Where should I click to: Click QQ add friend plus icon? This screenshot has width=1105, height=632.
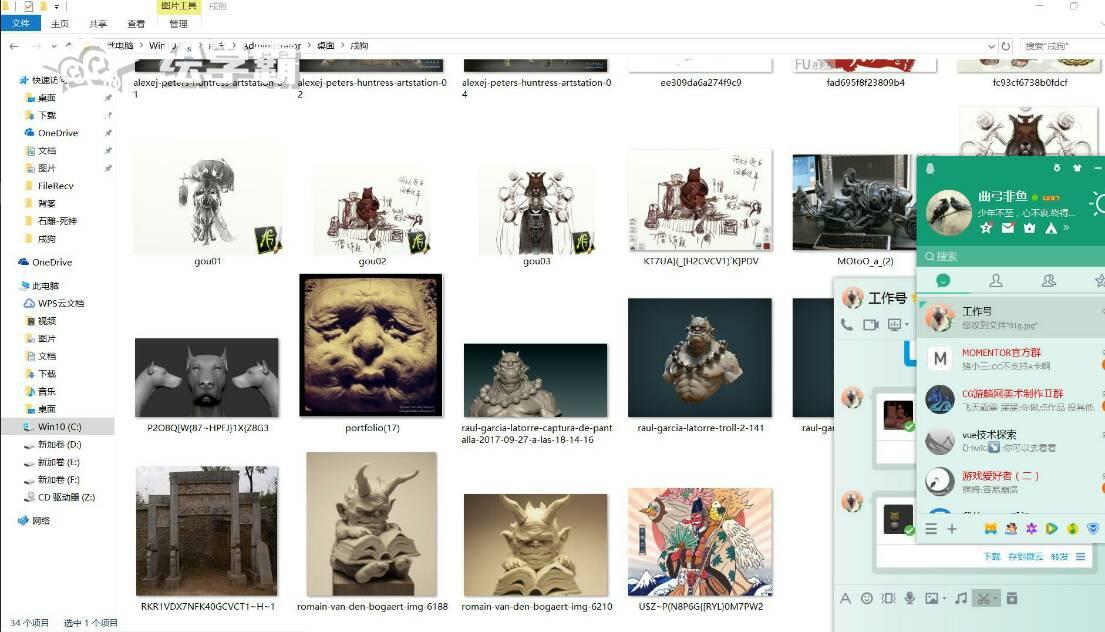[952, 528]
